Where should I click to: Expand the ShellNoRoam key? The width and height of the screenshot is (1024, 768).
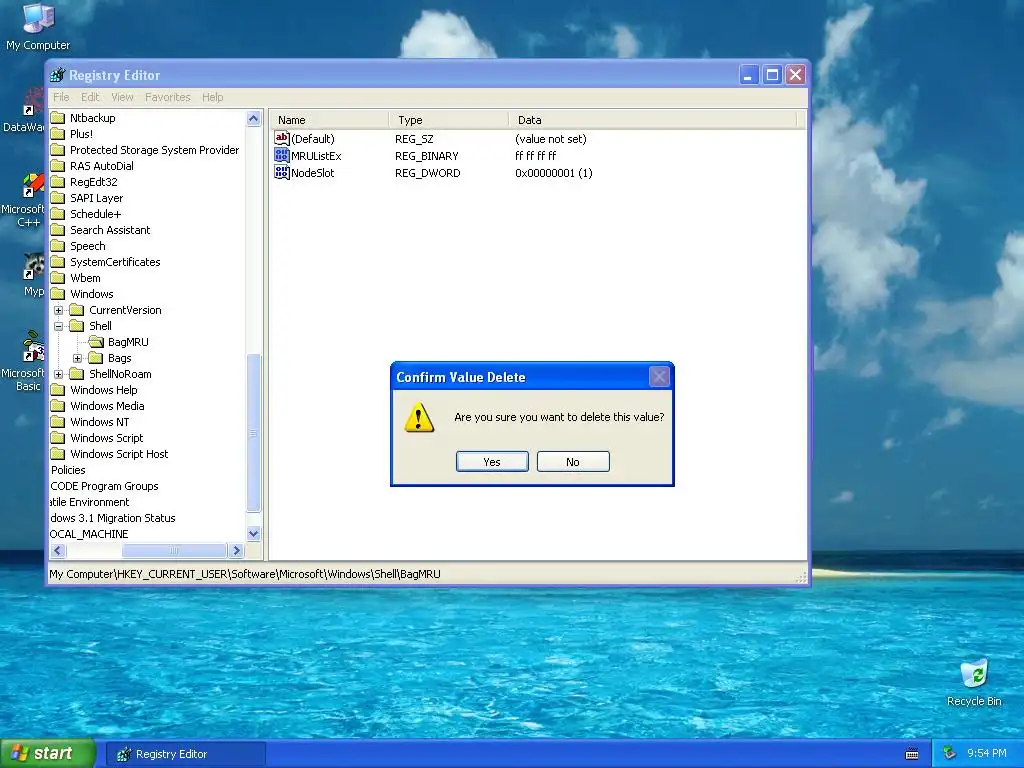click(58, 374)
